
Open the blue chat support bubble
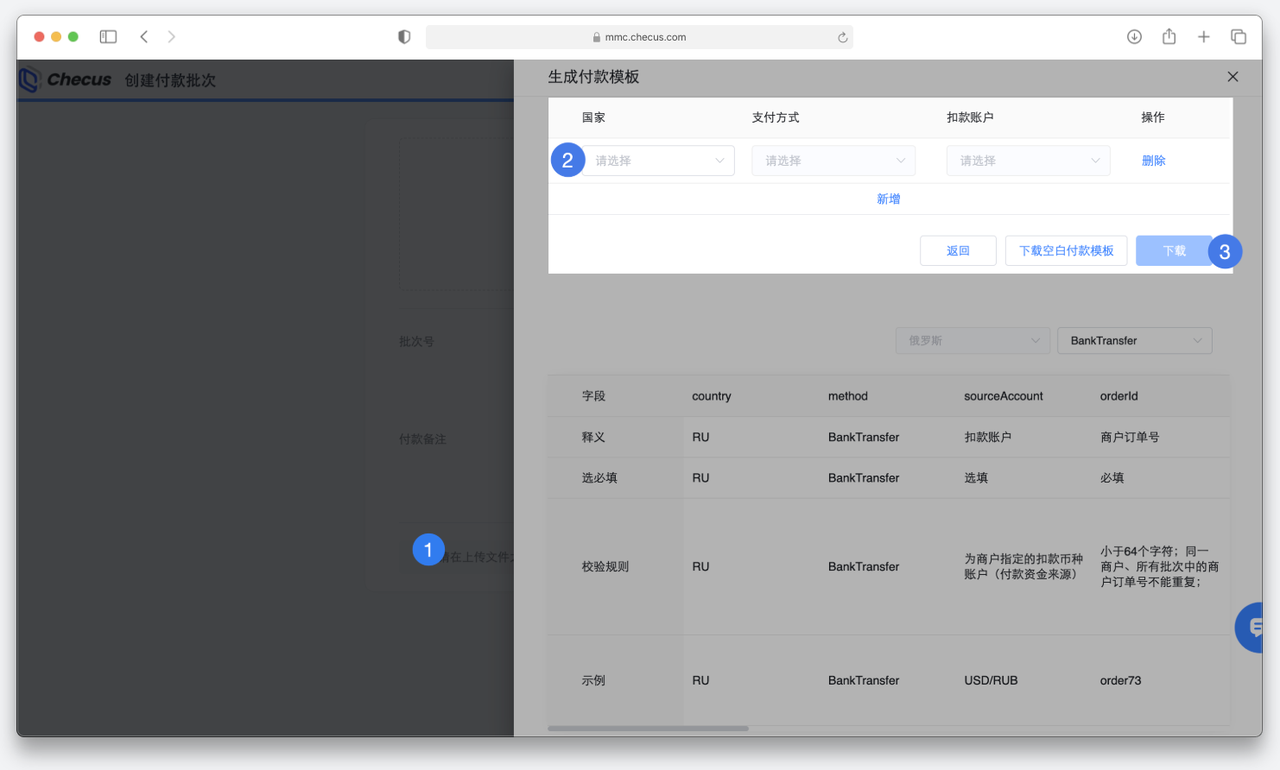pyautogui.click(x=1252, y=627)
